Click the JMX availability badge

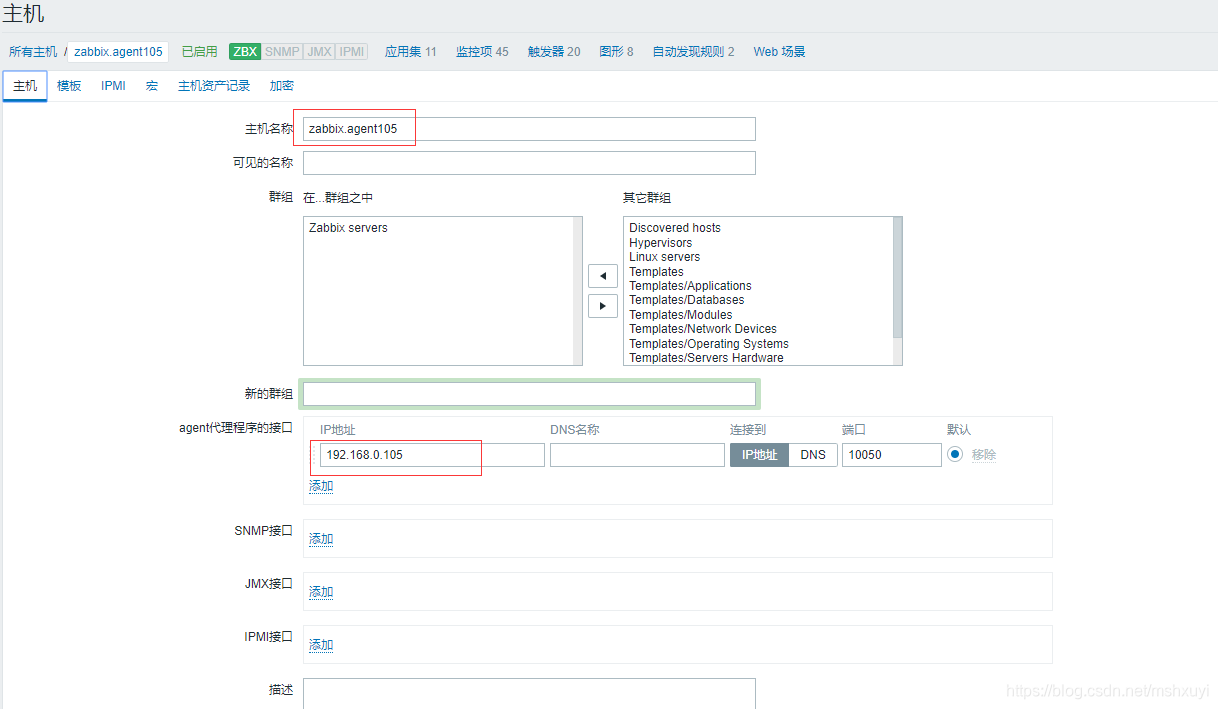(x=319, y=51)
